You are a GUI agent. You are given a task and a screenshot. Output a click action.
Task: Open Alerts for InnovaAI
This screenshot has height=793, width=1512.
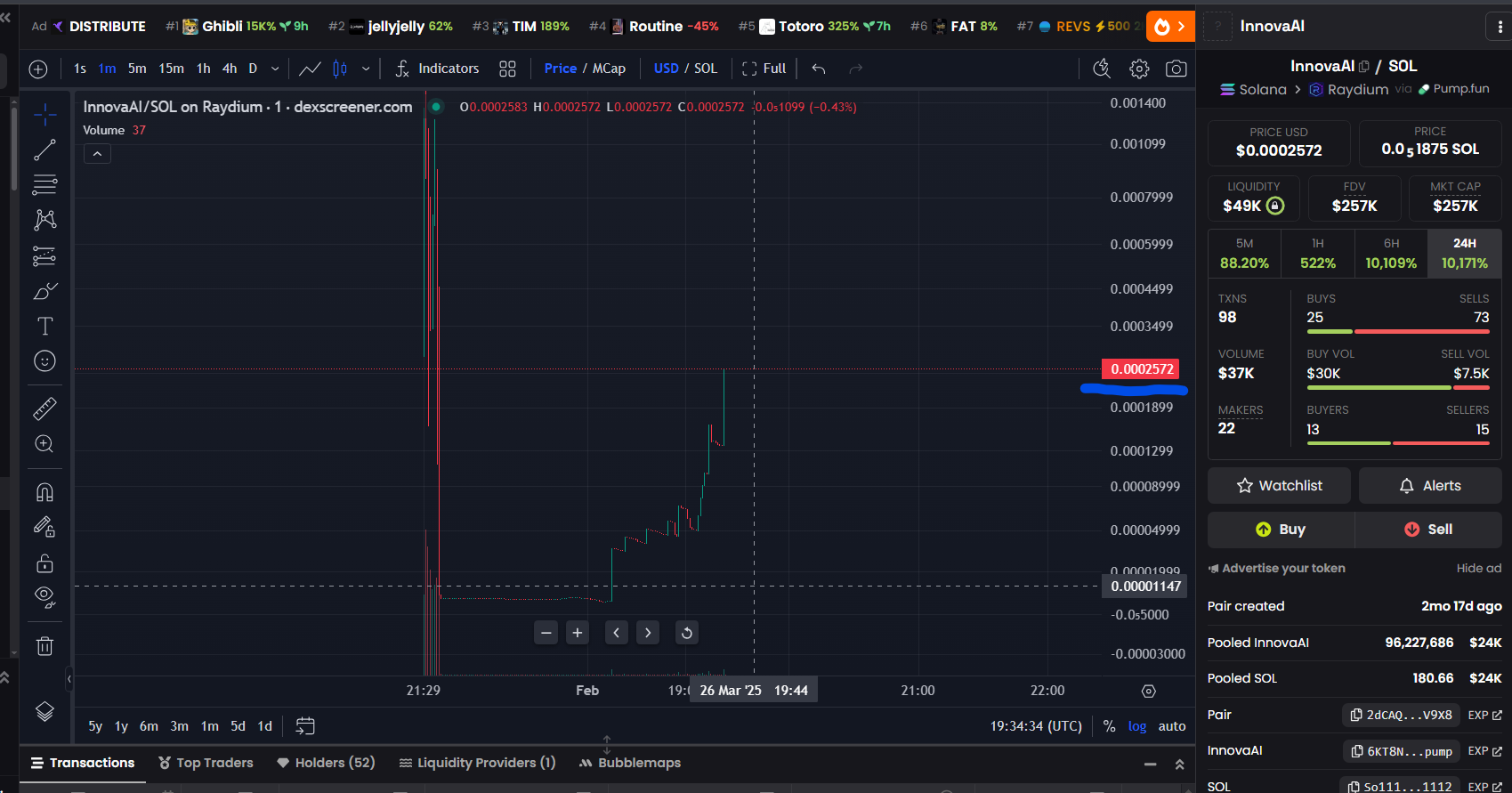coord(1430,486)
